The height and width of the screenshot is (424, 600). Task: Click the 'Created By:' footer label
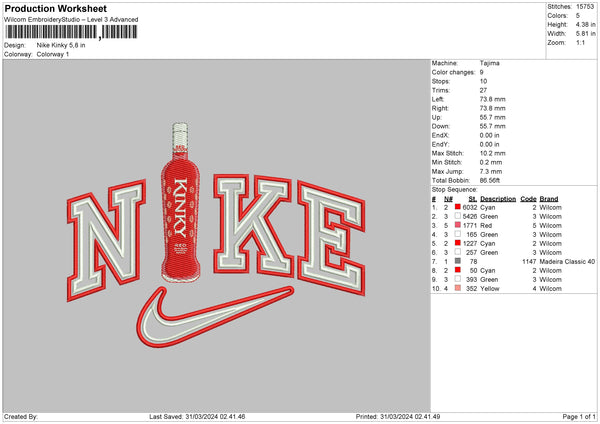21,416
